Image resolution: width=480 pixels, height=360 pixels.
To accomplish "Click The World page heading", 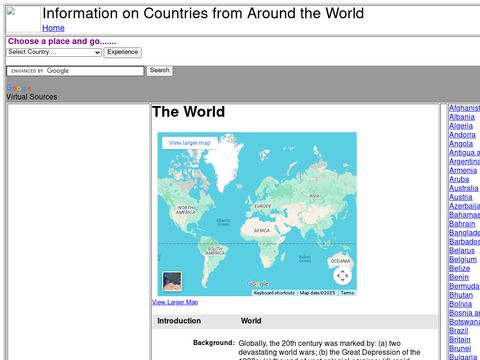I will point(189,112).
